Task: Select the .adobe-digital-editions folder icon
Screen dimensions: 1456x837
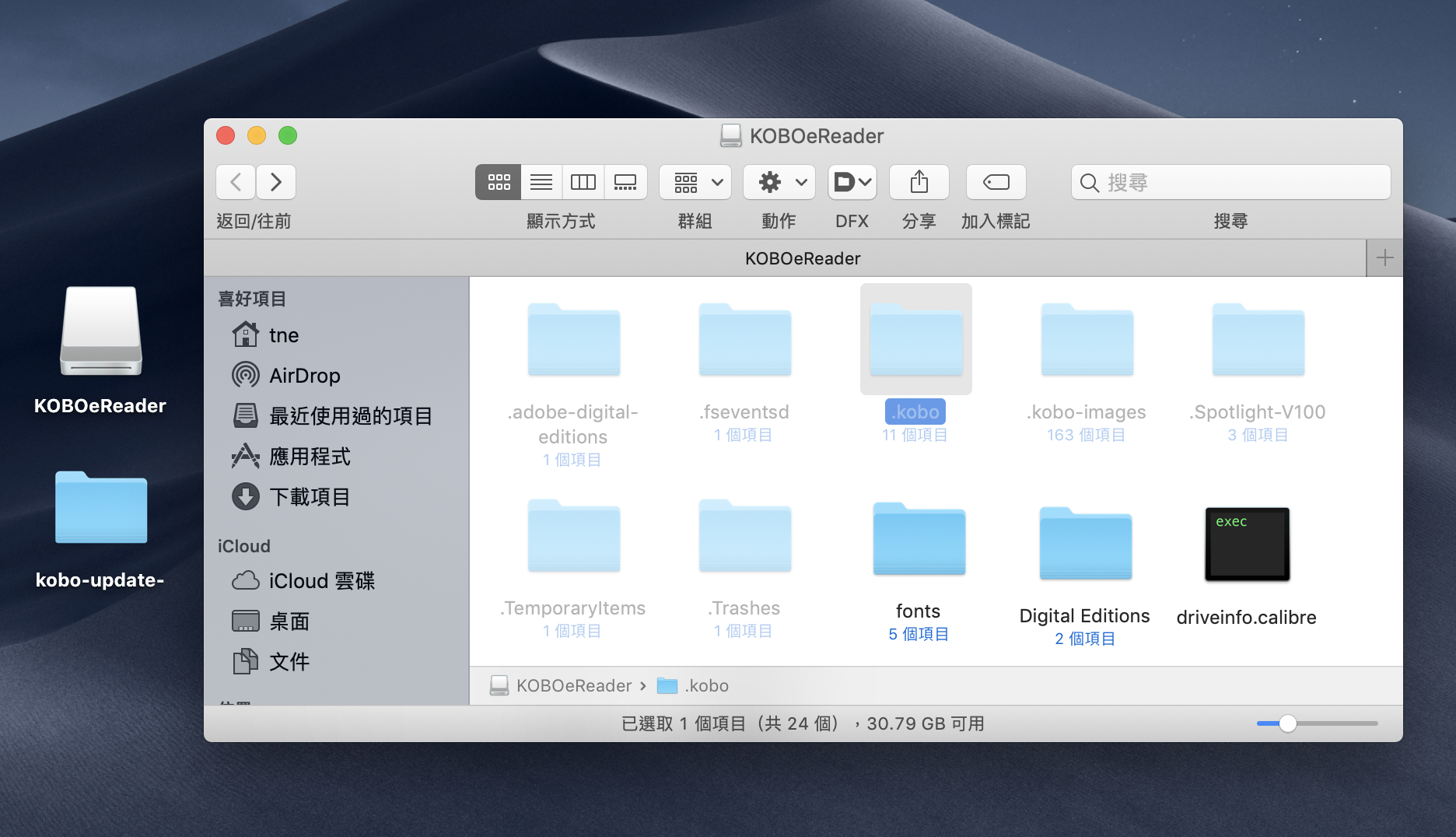Action: point(574,340)
